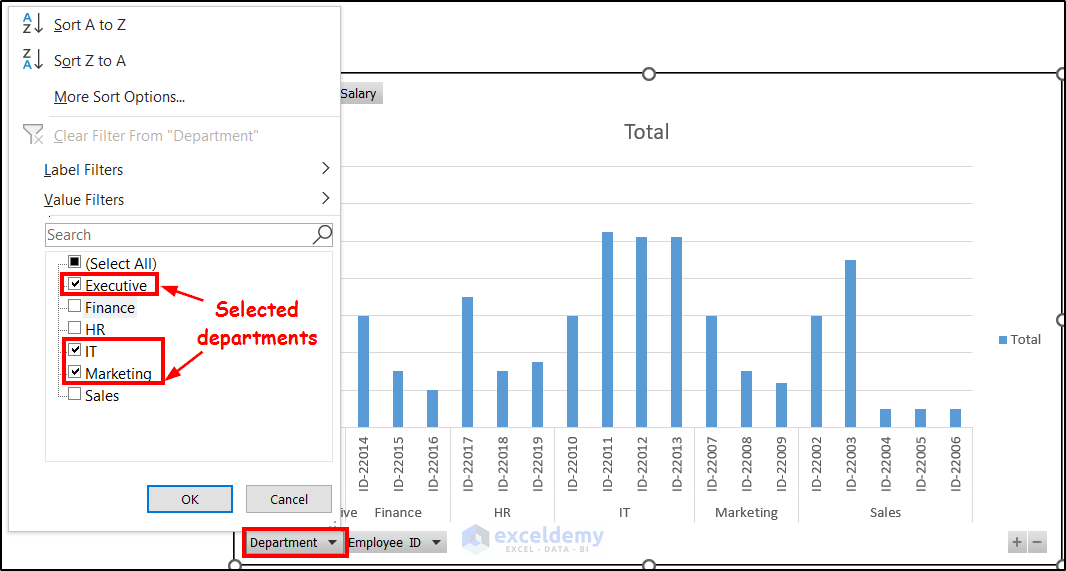Click the ID-22014 axis label

364,464
